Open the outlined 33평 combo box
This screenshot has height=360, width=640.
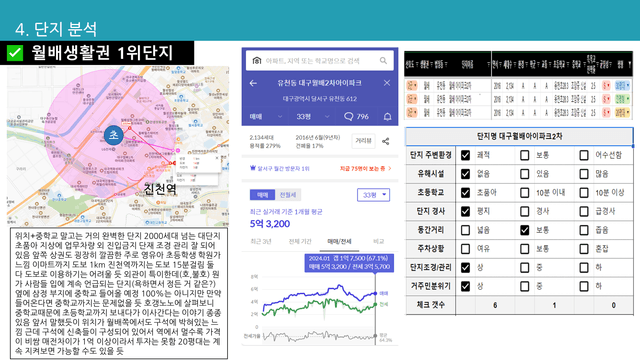pos(373,195)
